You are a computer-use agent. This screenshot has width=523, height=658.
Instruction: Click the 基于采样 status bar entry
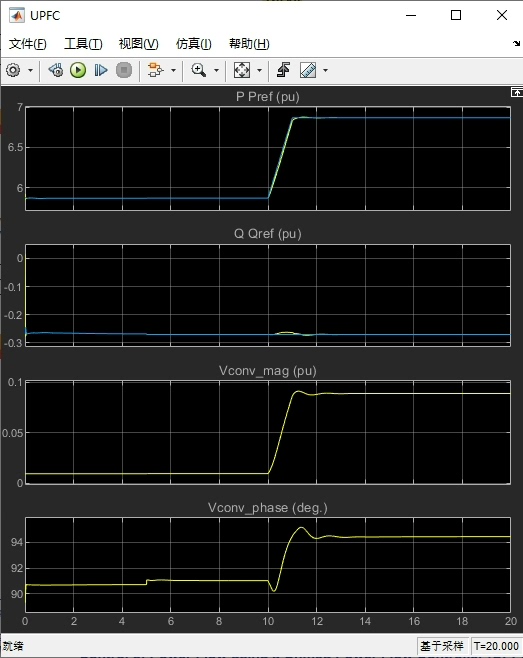click(442, 646)
